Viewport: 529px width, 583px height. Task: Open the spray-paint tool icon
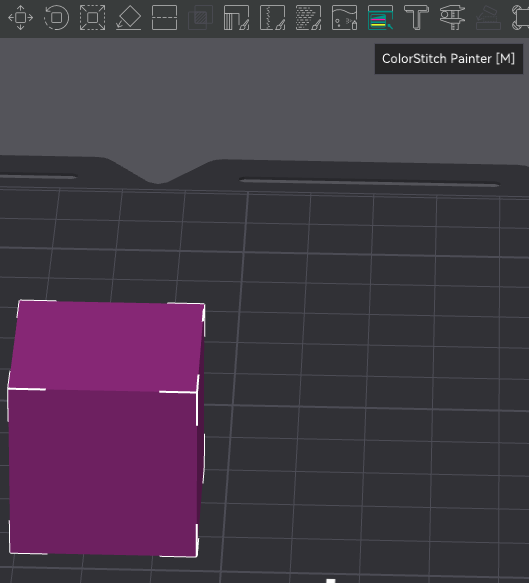coord(344,17)
